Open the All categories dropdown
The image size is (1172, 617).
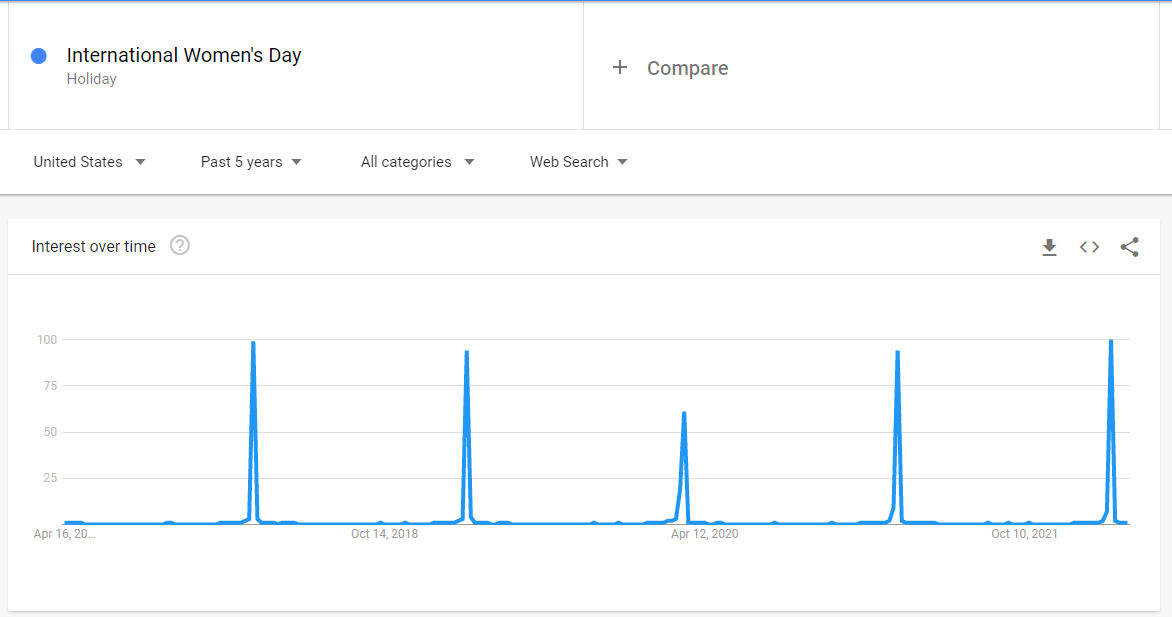[x=417, y=162]
